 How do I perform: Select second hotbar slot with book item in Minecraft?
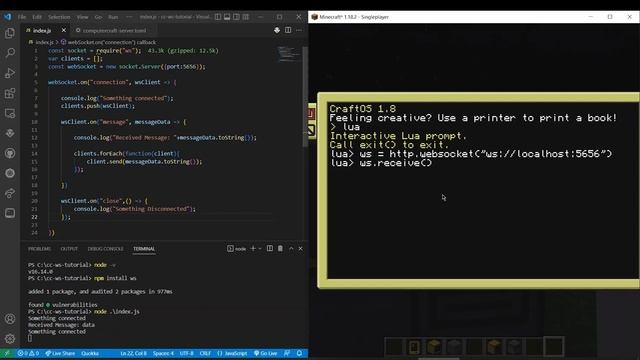click(414, 347)
